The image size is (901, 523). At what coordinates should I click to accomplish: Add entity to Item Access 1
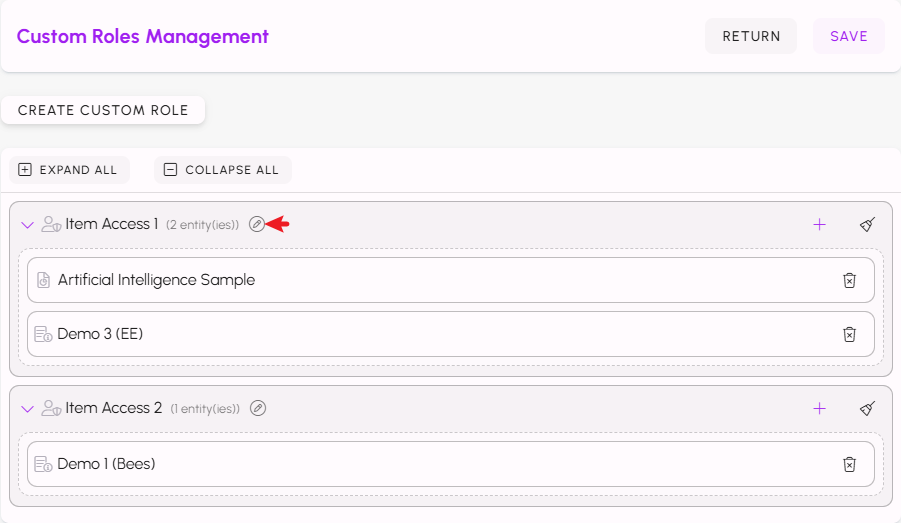click(820, 224)
